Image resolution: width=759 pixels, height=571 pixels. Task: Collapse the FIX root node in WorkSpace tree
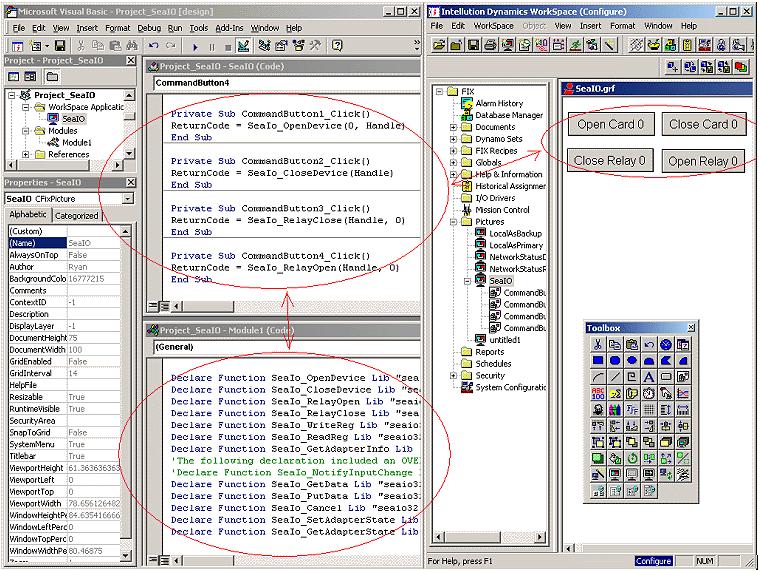point(440,91)
